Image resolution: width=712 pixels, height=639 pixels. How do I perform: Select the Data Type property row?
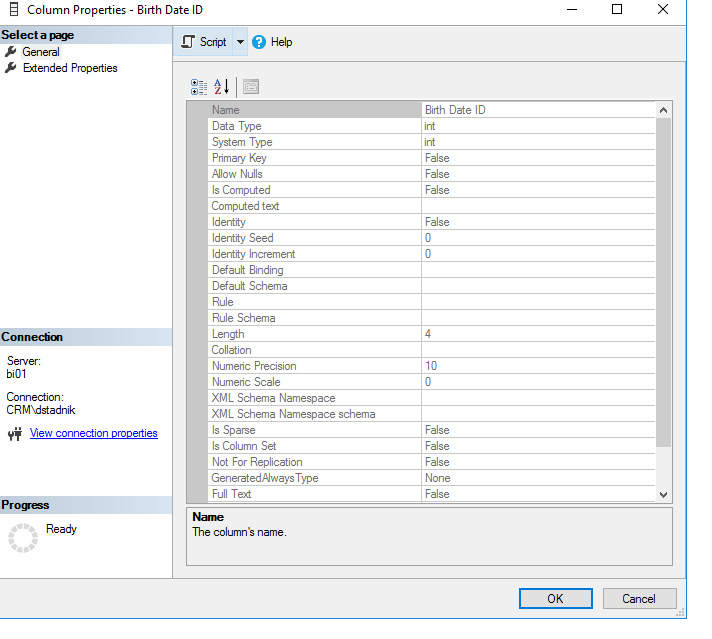[x=431, y=126]
